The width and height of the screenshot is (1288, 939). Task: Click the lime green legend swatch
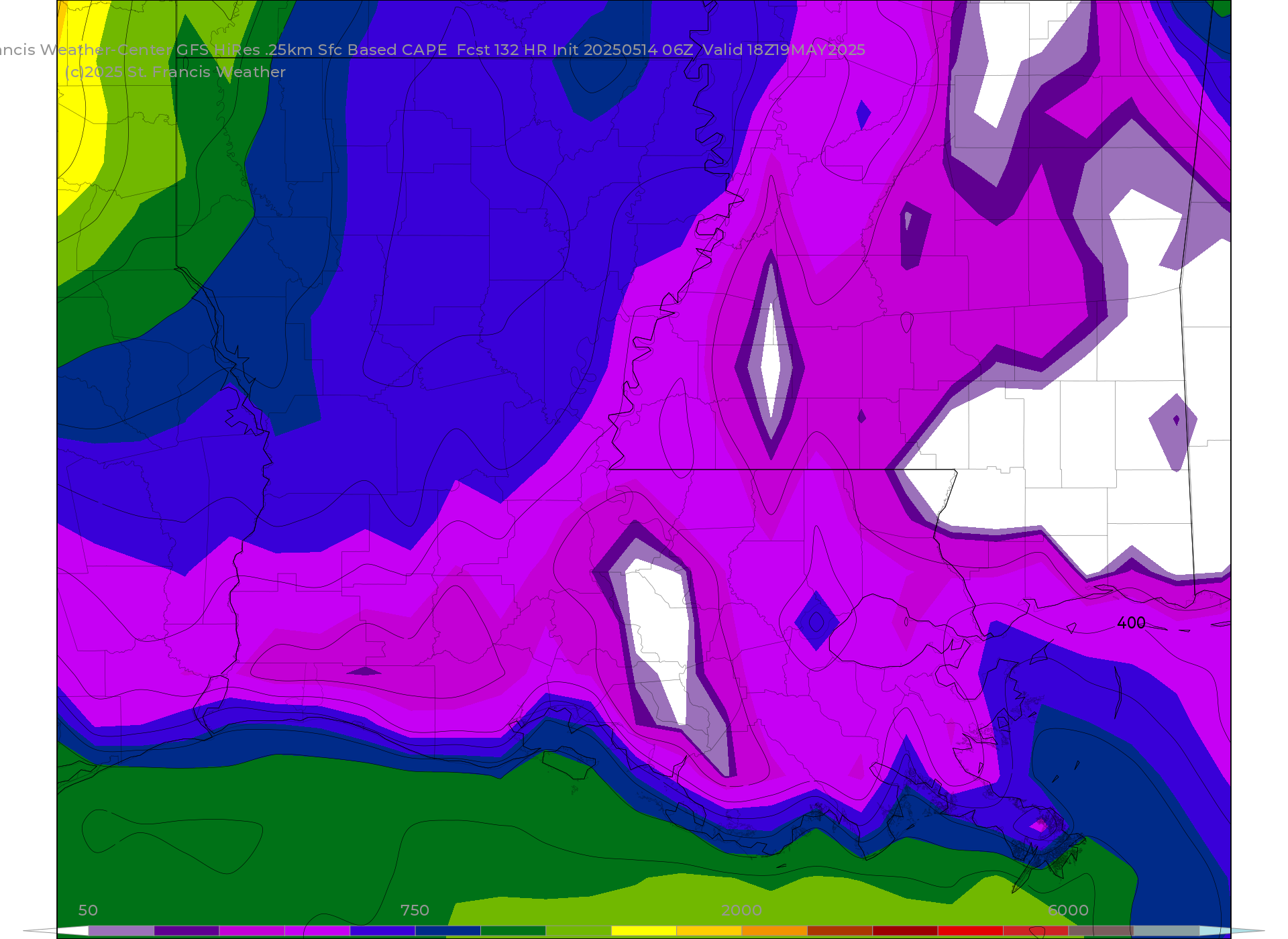pos(579,931)
